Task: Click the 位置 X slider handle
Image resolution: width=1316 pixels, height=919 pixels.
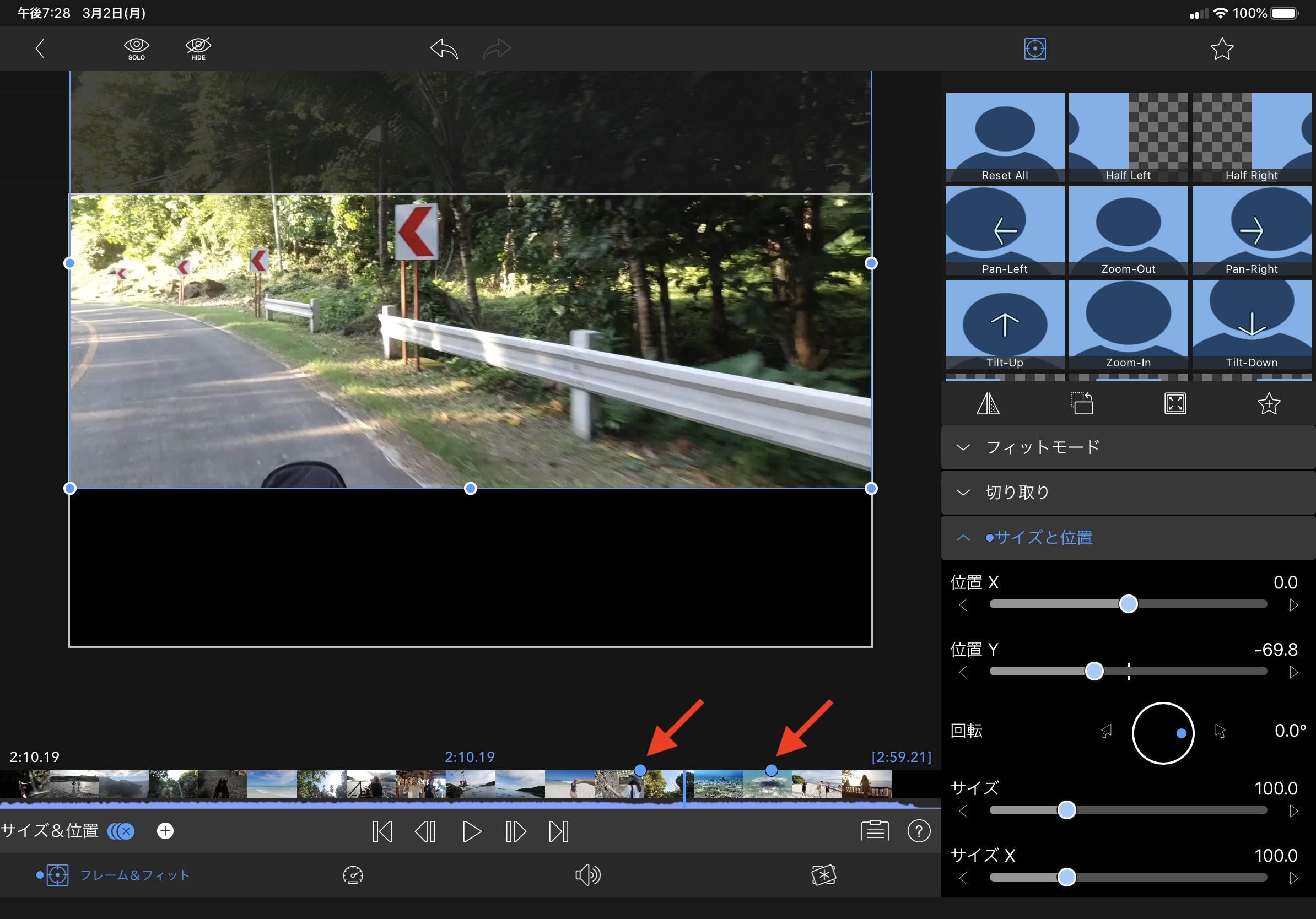Action: point(1128,604)
